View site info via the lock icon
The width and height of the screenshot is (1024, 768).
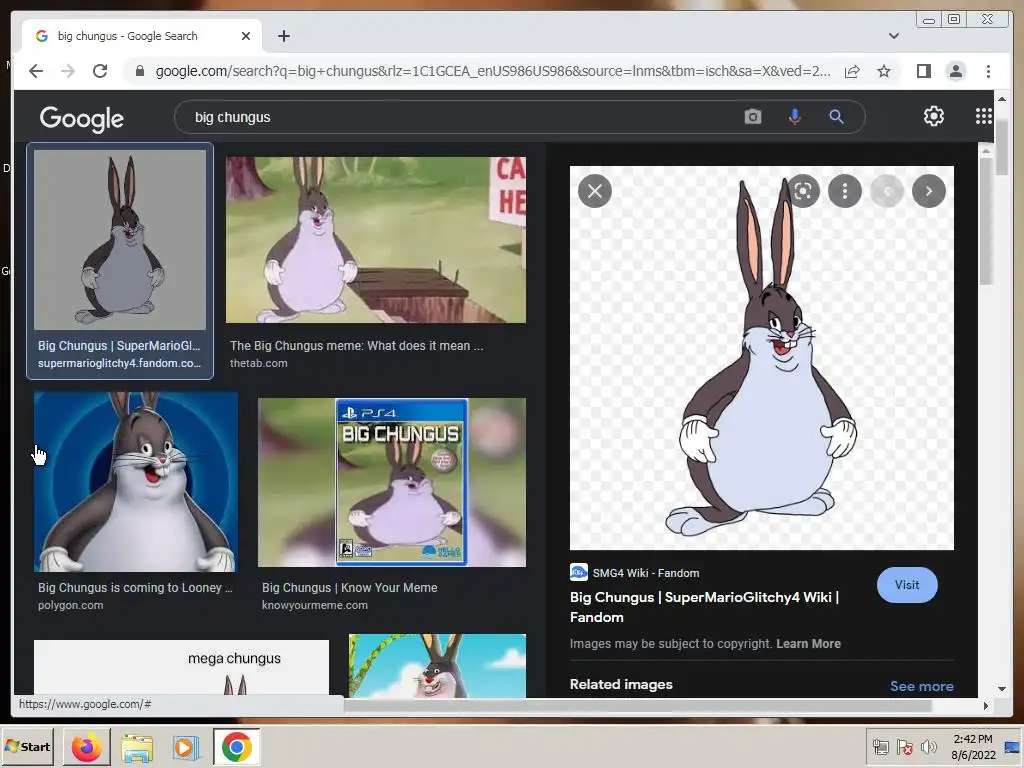pos(139,71)
